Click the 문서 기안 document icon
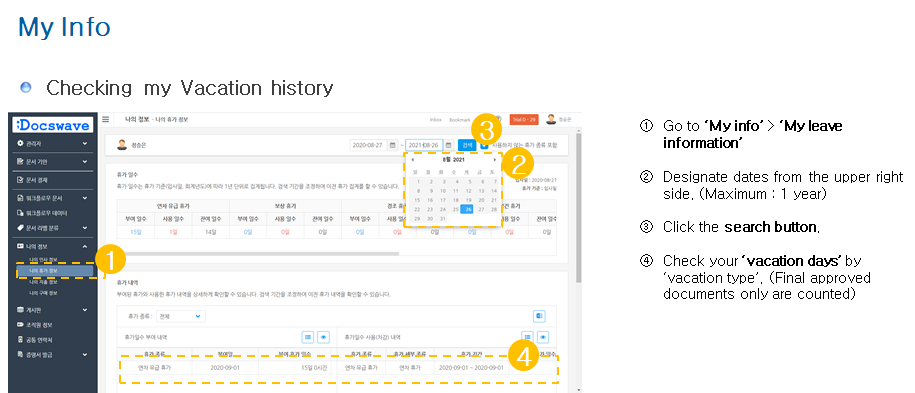This screenshot has width=915, height=393. tap(20, 161)
